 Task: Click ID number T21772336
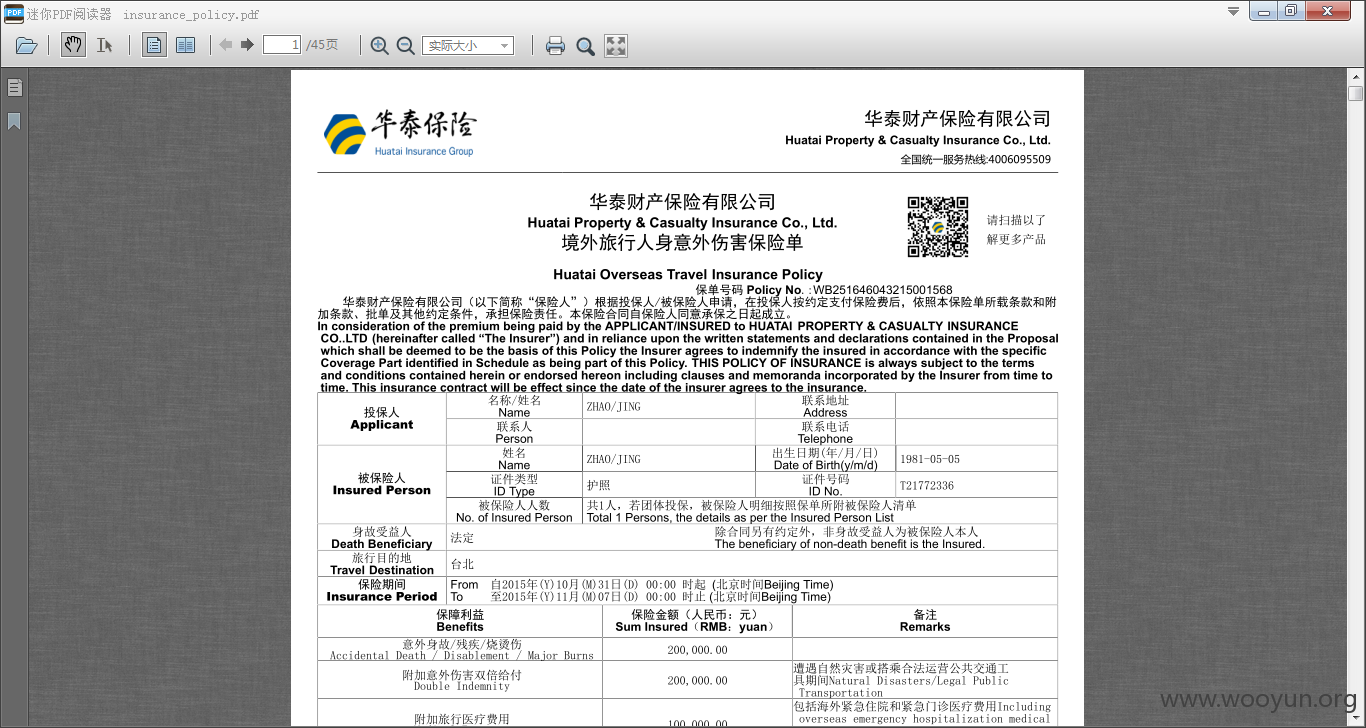click(x=926, y=486)
